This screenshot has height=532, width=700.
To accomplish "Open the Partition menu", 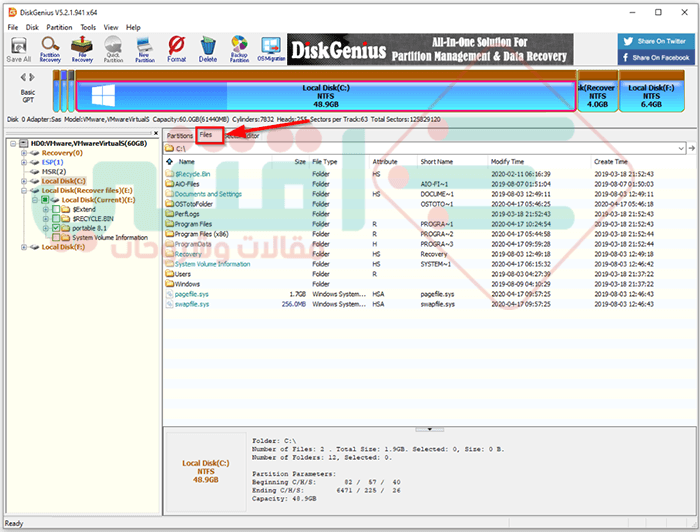I will (59, 27).
